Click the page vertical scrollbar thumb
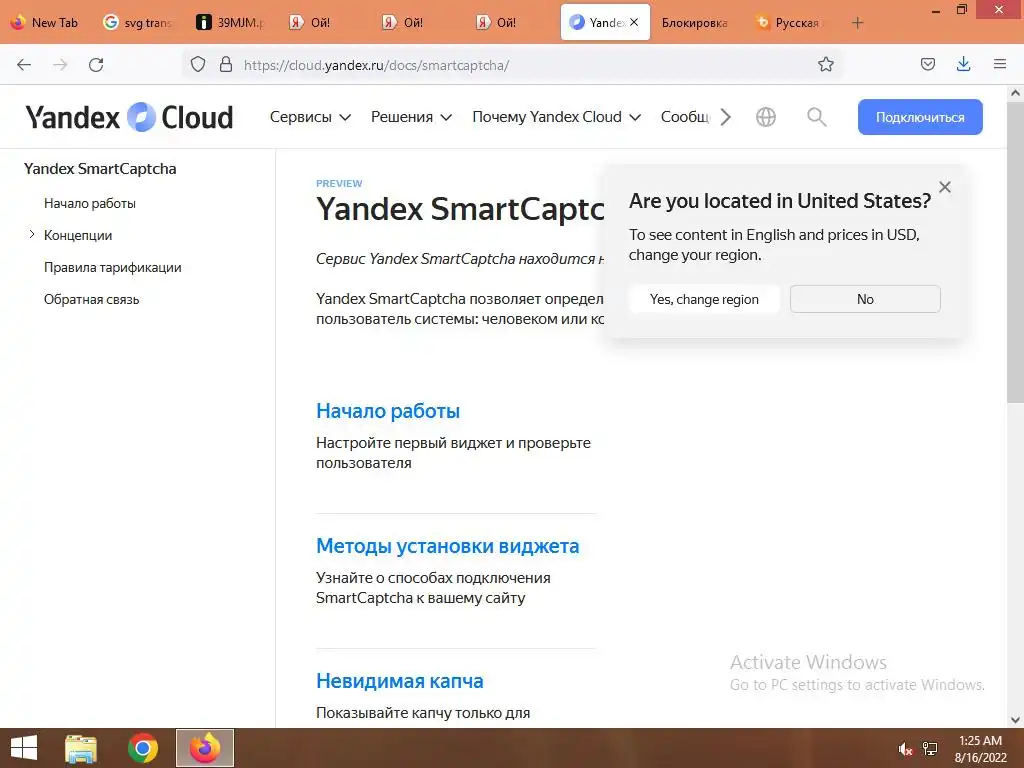 [1015, 251]
